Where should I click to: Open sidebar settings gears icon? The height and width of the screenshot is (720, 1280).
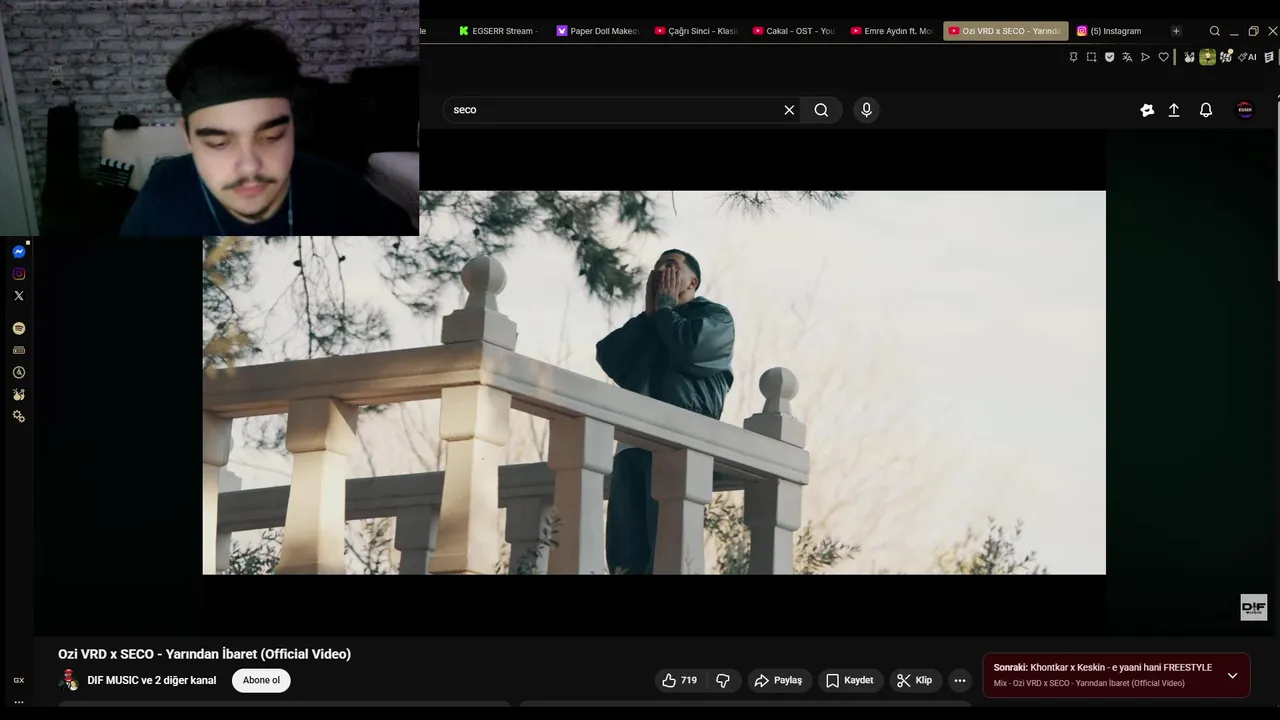click(19, 416)
